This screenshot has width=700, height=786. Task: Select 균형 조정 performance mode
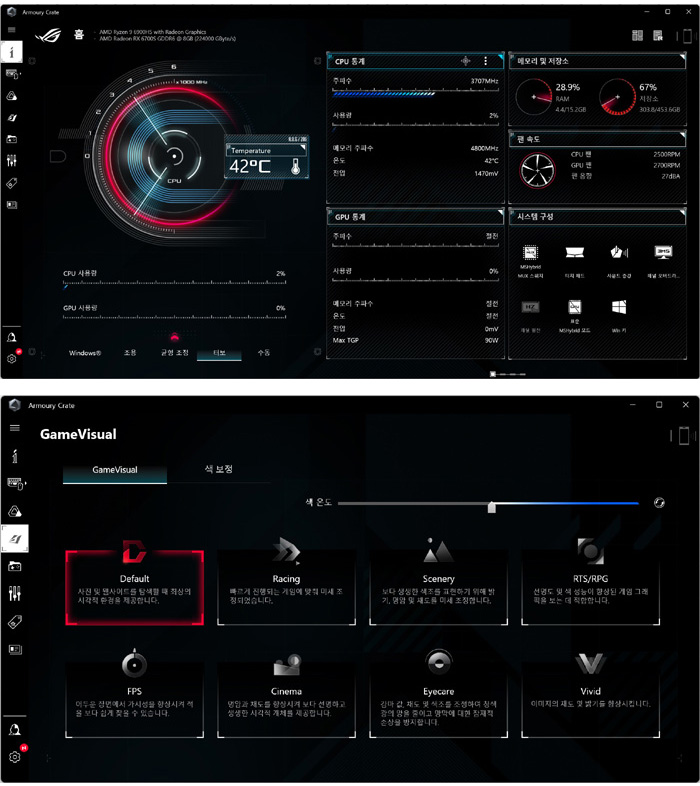coord(174,353)
